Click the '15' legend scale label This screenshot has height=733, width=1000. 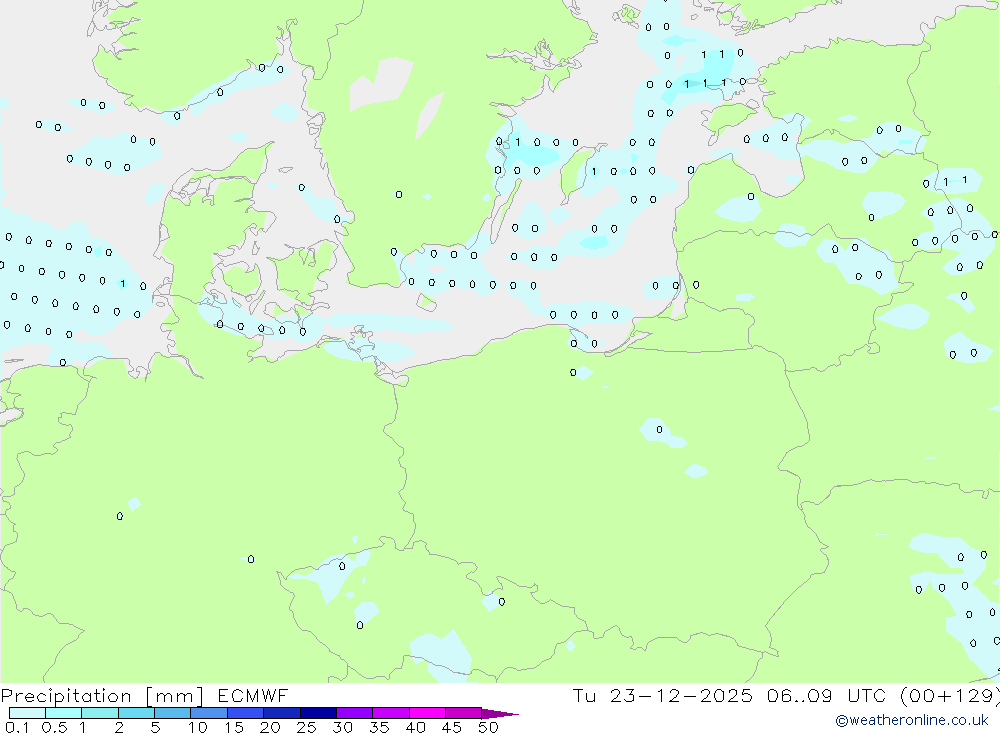coord(234,727)
